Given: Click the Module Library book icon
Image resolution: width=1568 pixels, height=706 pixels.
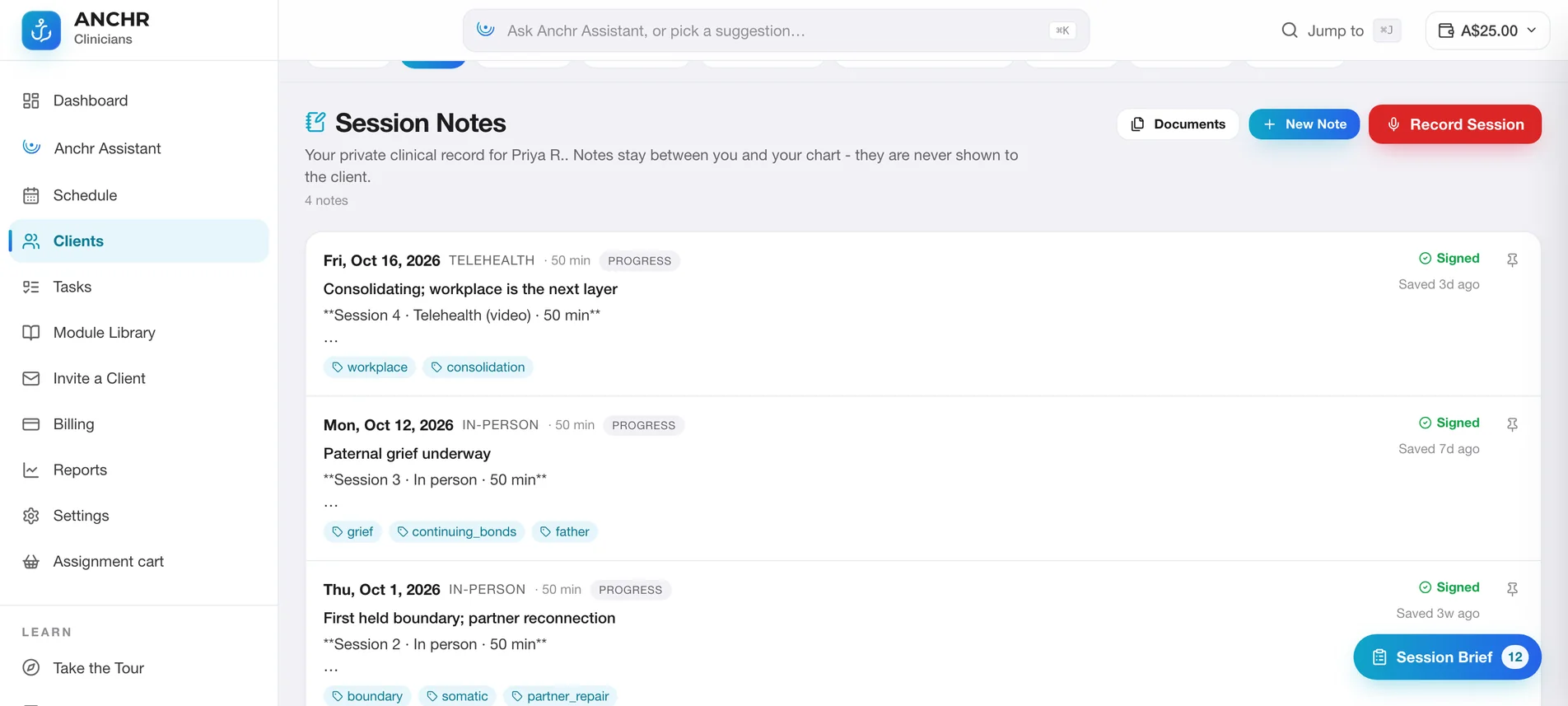Looking at the screenshot, I should coord(31,333).
